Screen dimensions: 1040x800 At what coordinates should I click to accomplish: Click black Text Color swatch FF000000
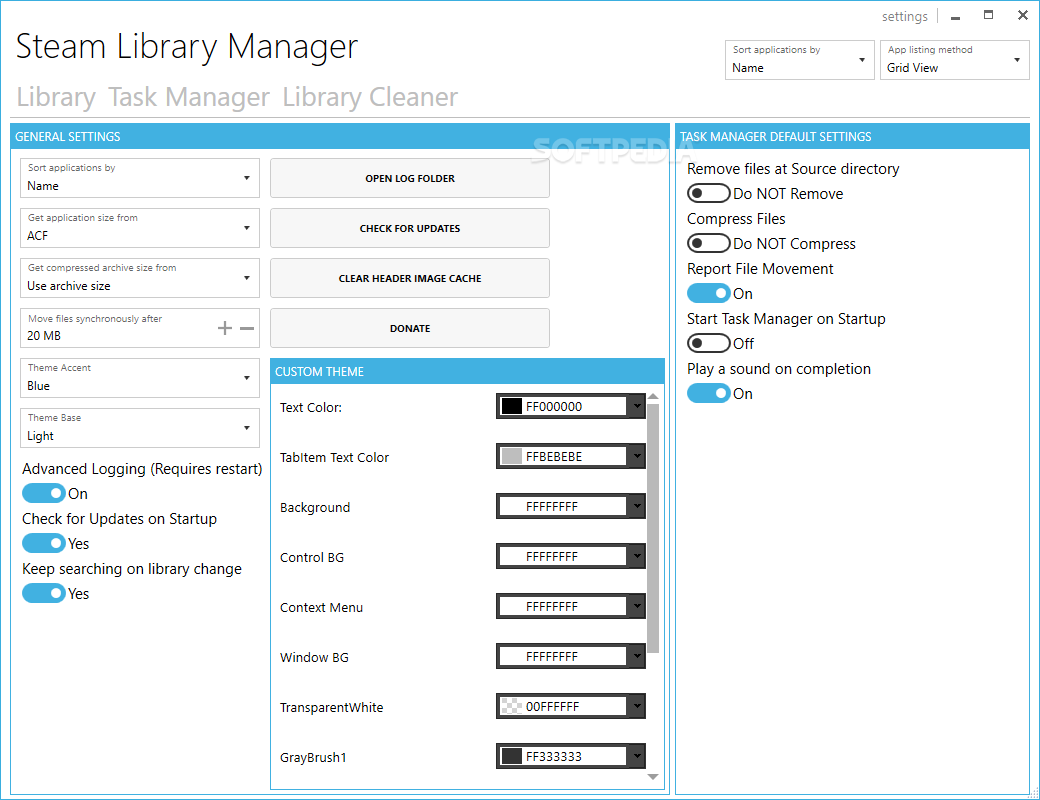click(x=511, y=406)
